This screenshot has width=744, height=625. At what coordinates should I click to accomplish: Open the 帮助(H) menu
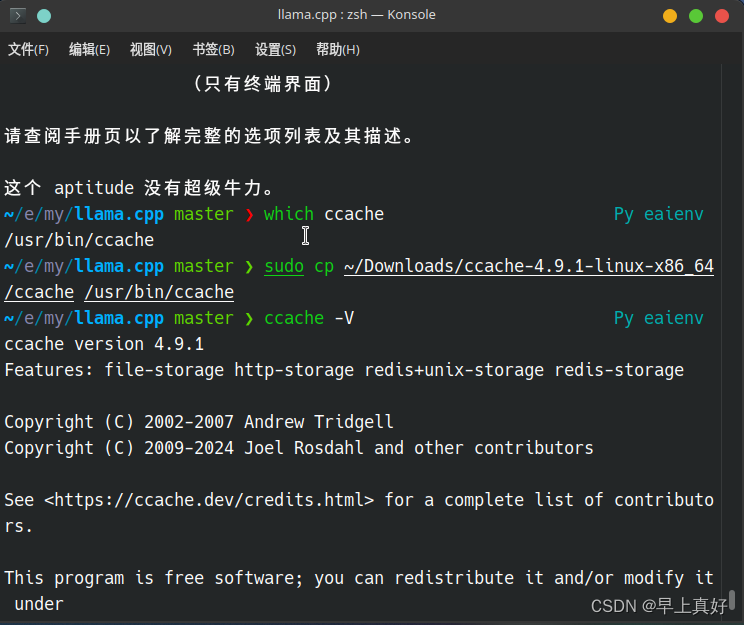click(338, 49)
